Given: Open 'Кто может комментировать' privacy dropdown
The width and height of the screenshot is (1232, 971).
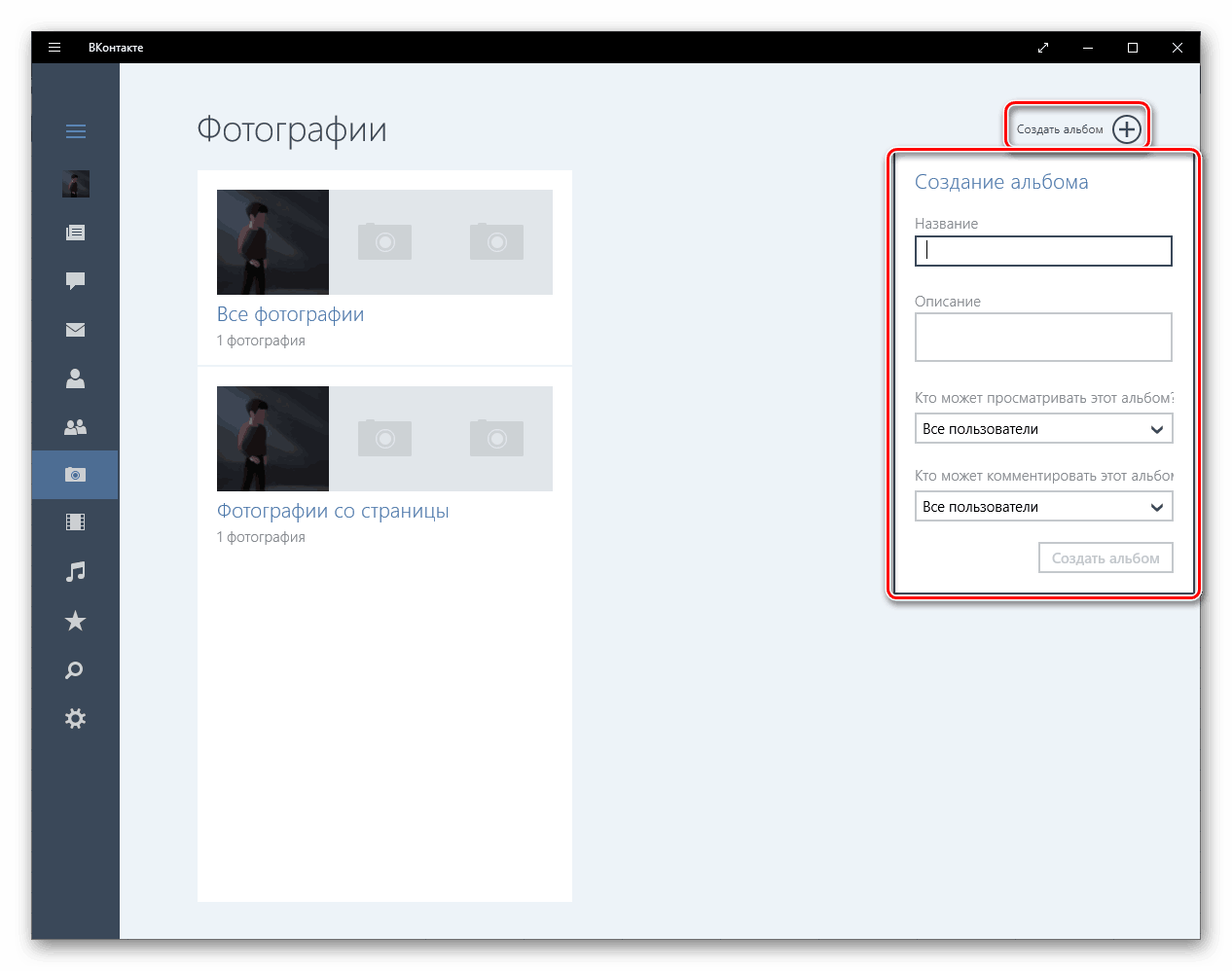Looking at the screenshot, I should pyautogui.click(x=1043, y=507).
